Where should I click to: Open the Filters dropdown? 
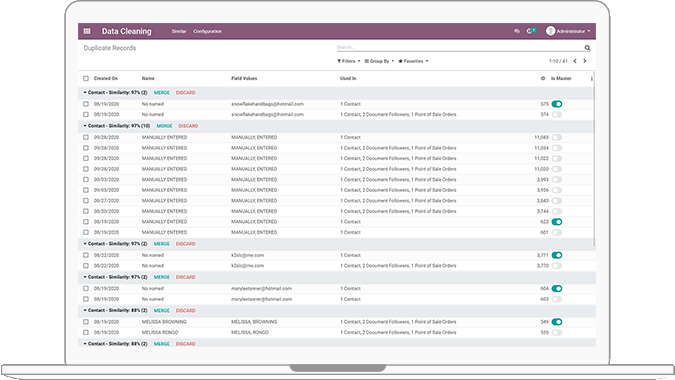349,61
